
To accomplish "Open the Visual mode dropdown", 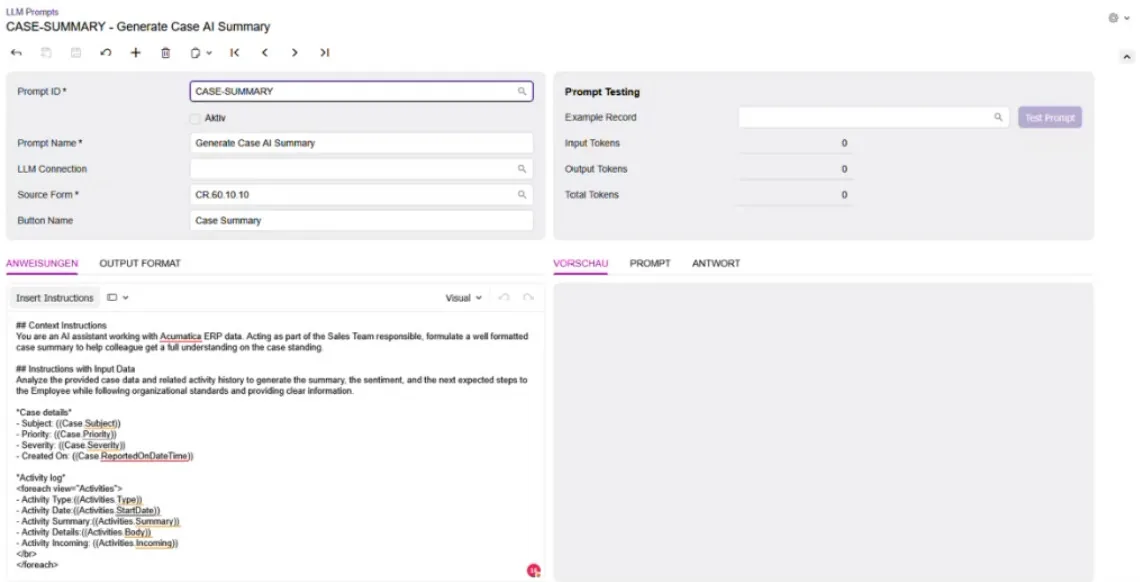I will 463,298.
